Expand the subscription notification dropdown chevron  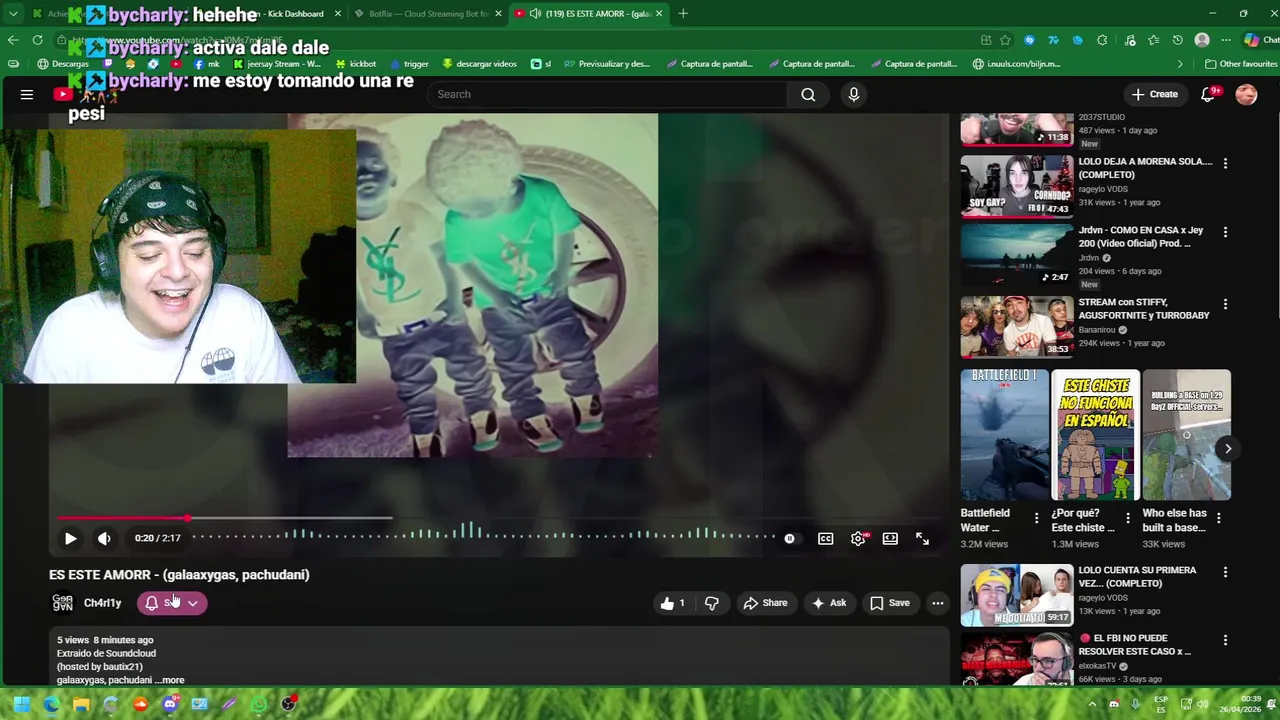pyautogui.click(x=193, y=603)
